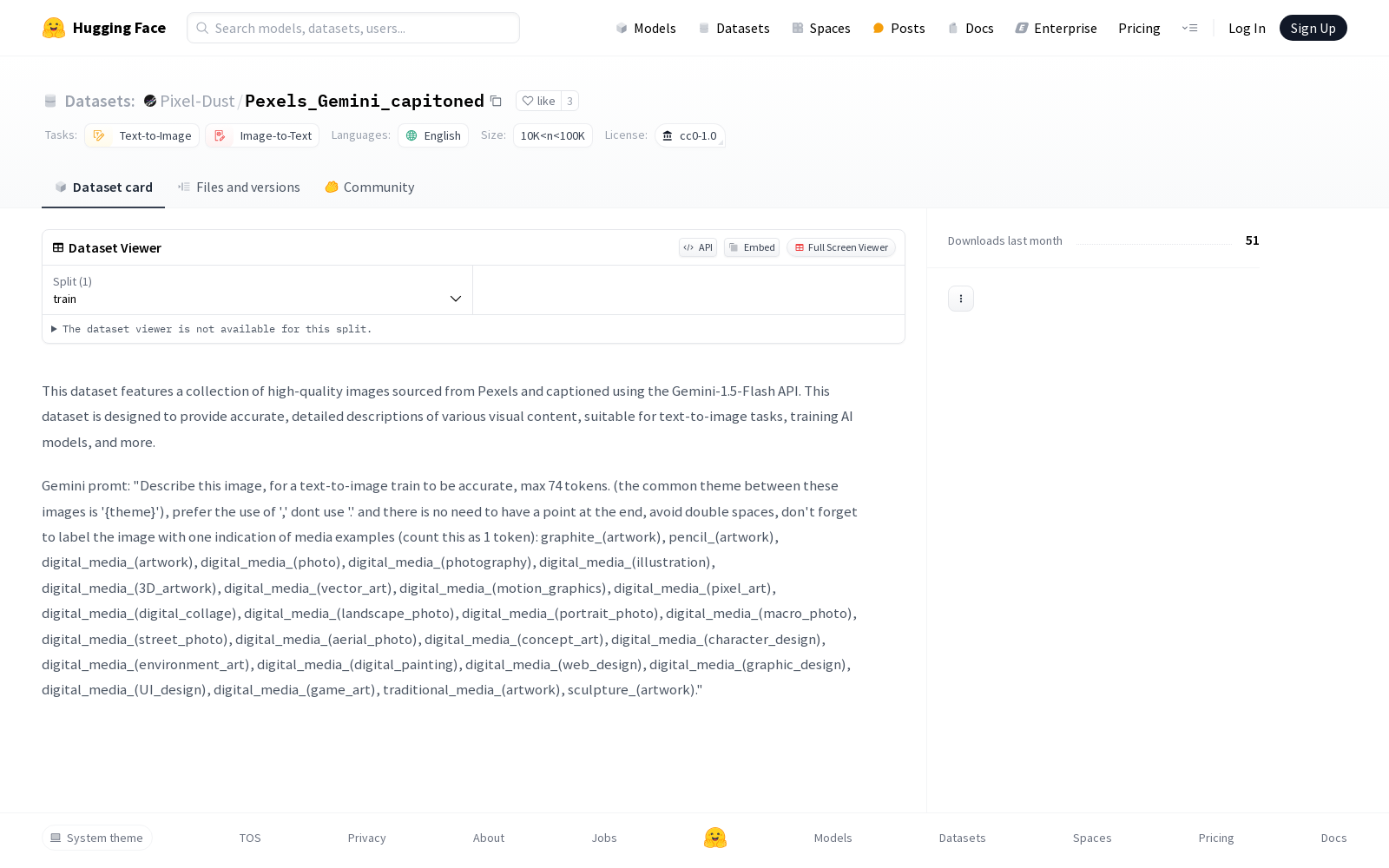Switch to the Dataset card tab
1389x868 pixels.
point(103,187)
